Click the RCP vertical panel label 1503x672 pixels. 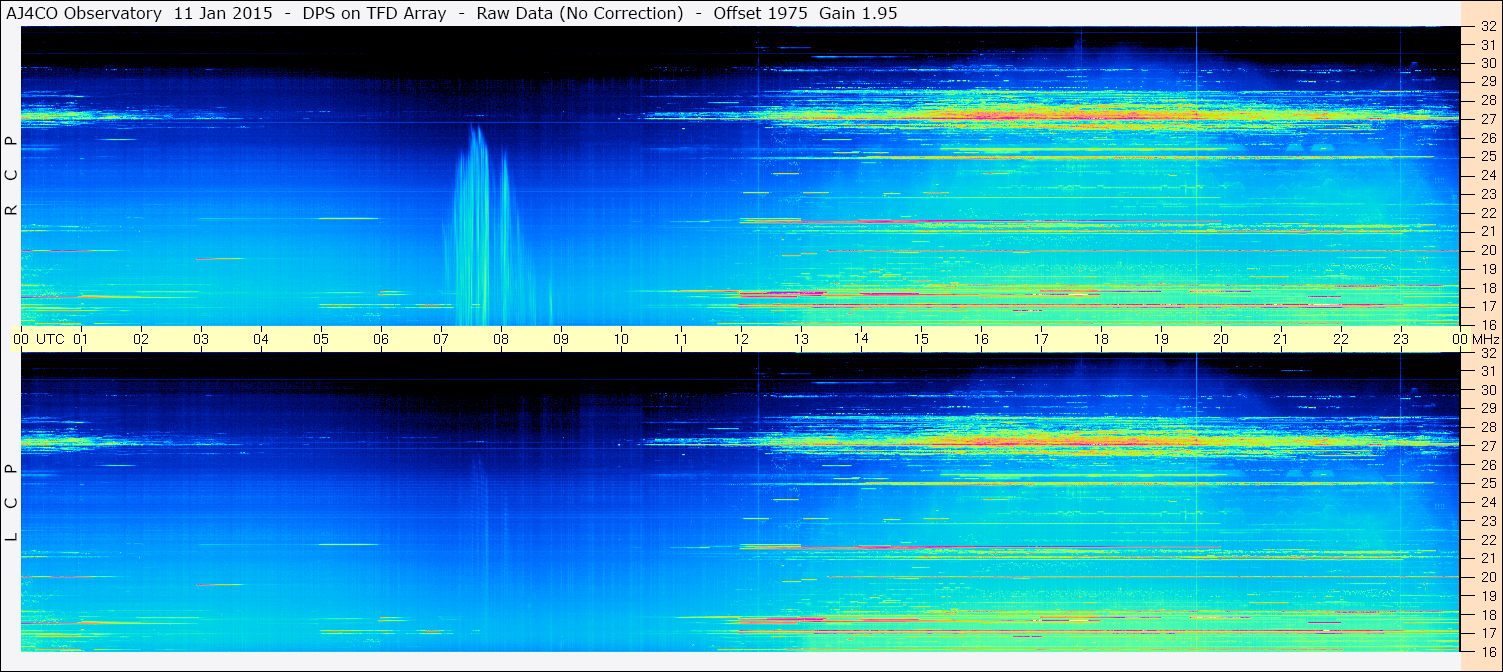(x=11, y=175)
